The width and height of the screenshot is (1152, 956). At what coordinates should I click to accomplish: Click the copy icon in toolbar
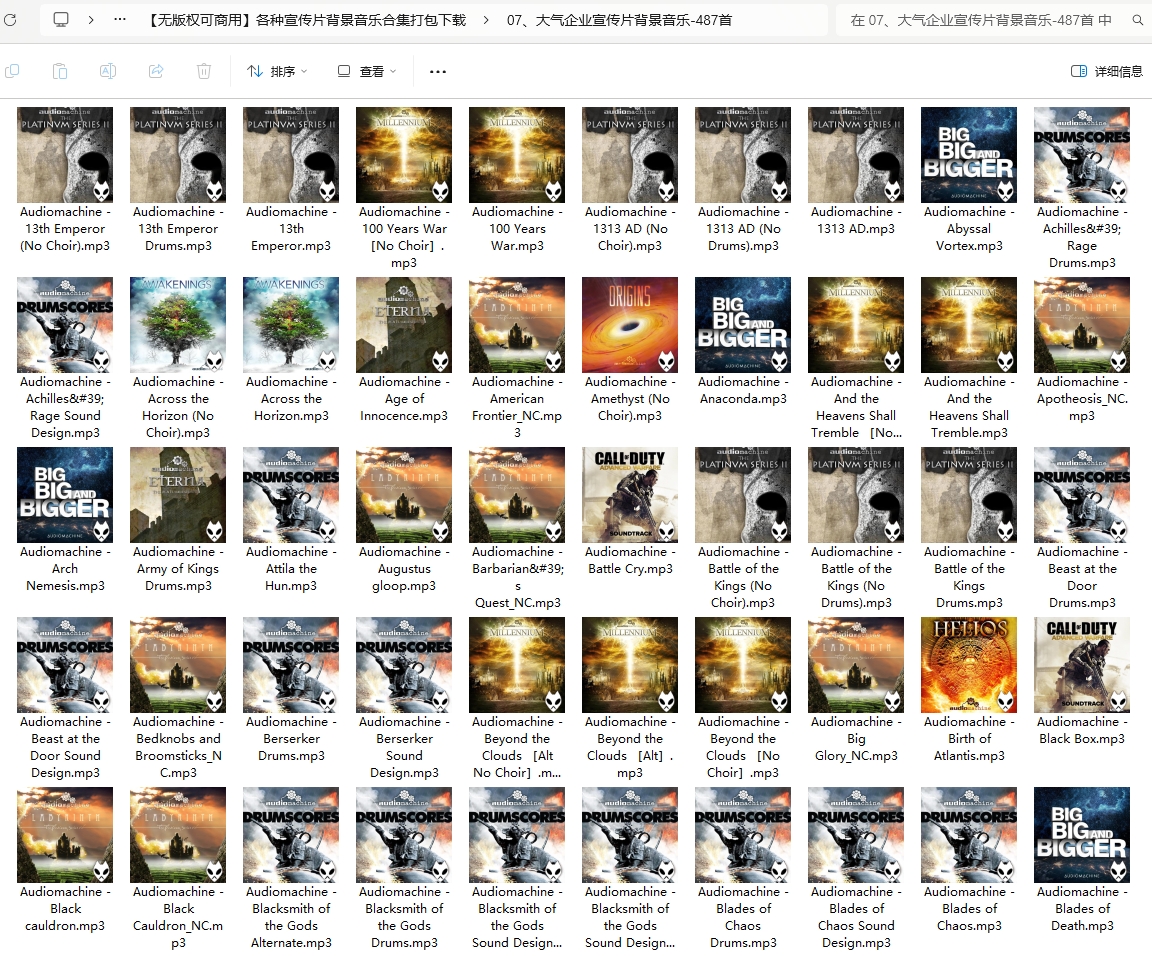point(13,71)
